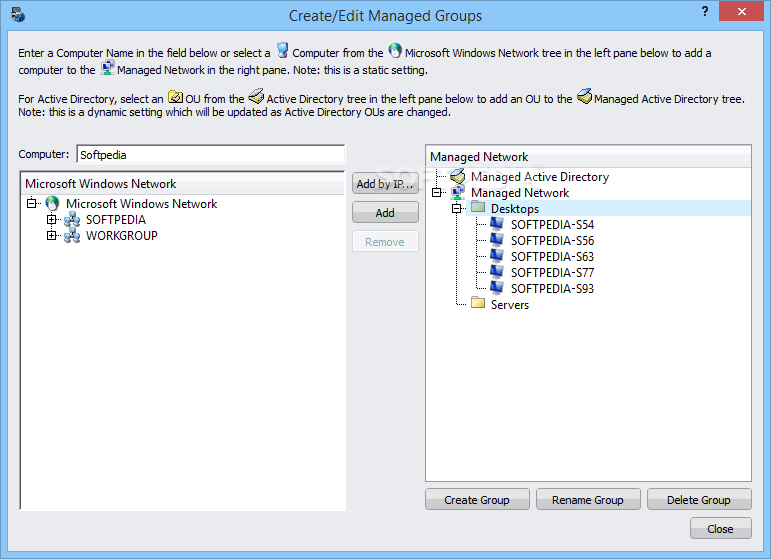
Task: Select computer SOFTPEDIA-S54
Action: point(552,225)
